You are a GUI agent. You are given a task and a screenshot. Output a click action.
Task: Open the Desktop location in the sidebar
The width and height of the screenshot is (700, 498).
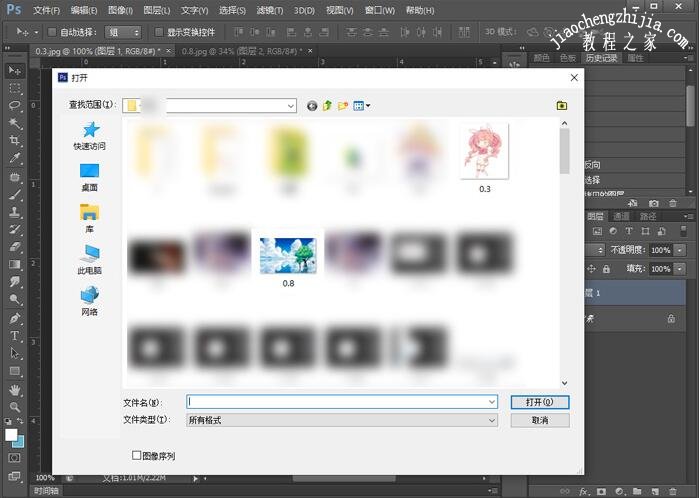pyautogui.click(x=90, y=176)
